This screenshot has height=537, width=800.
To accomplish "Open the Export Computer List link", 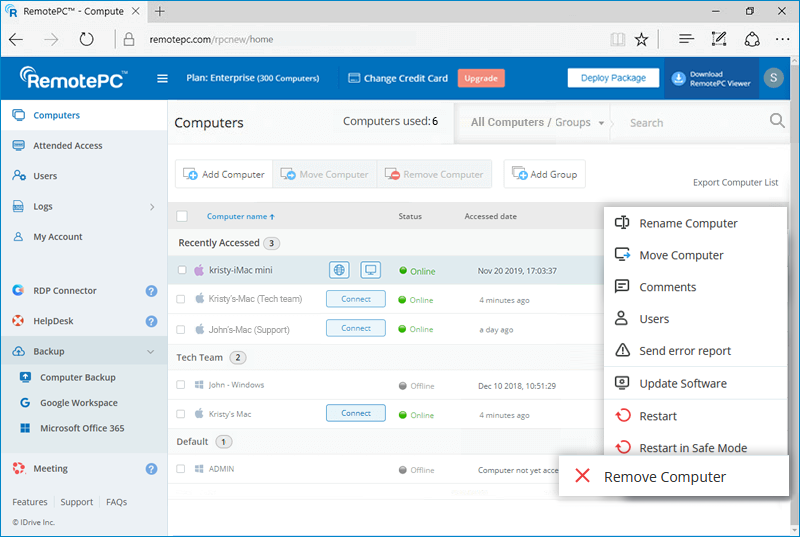I will tap(735, 183).
